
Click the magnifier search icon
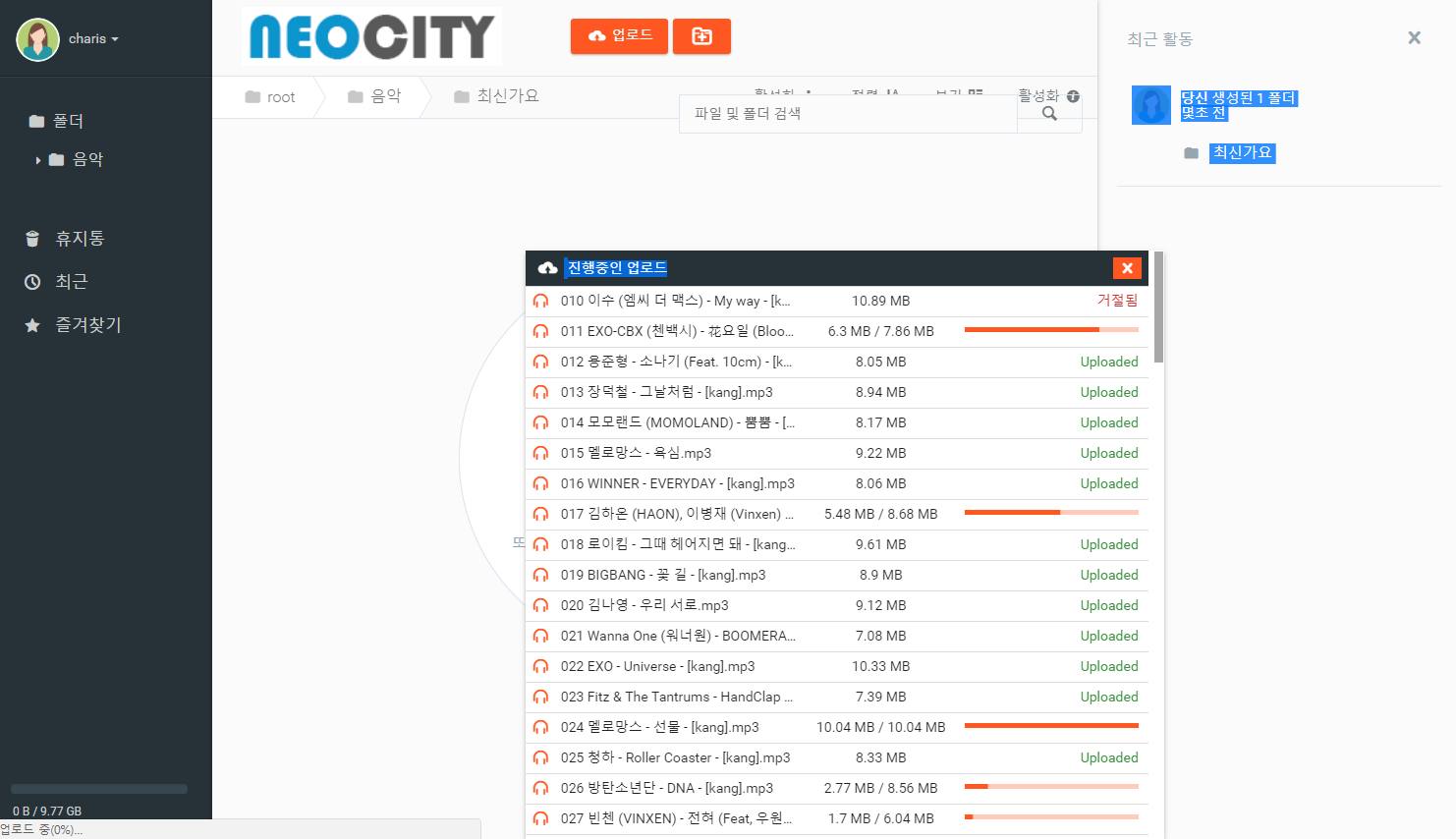click(1049, 114)
